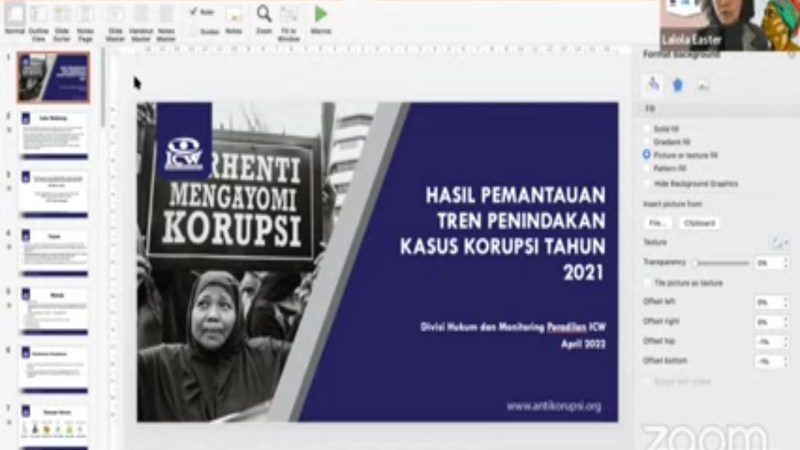Enable Hide Background Graphics checkbox
The width and height of the screenshot is (800, 450).
(x=647, y=184)
